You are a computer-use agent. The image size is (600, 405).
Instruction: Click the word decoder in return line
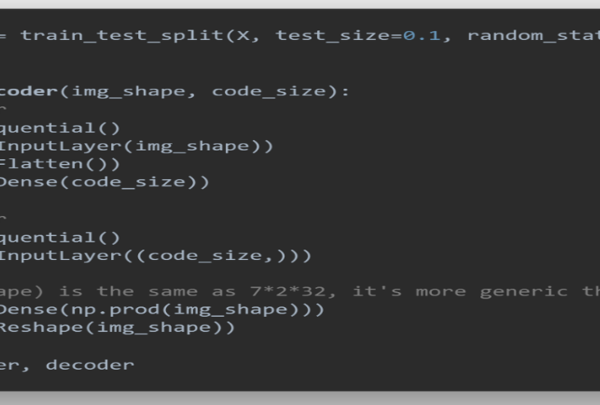(x=90, y=365)
